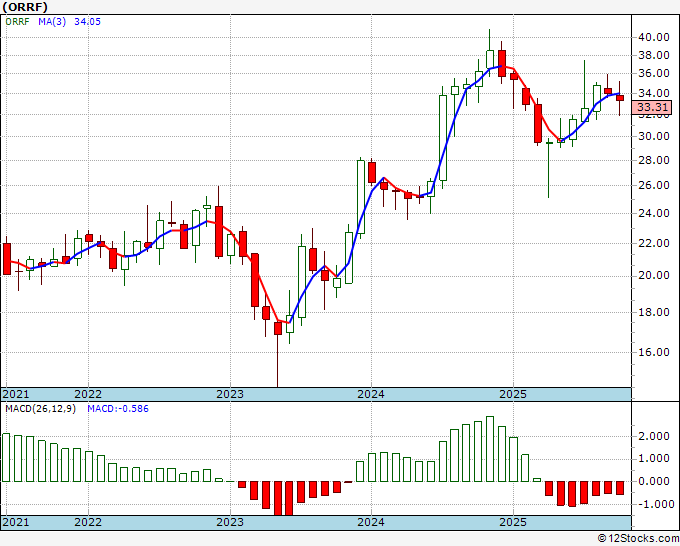Click the 2.000 MACD axis label
Screen dimensions: 680x546
point(654,436)
